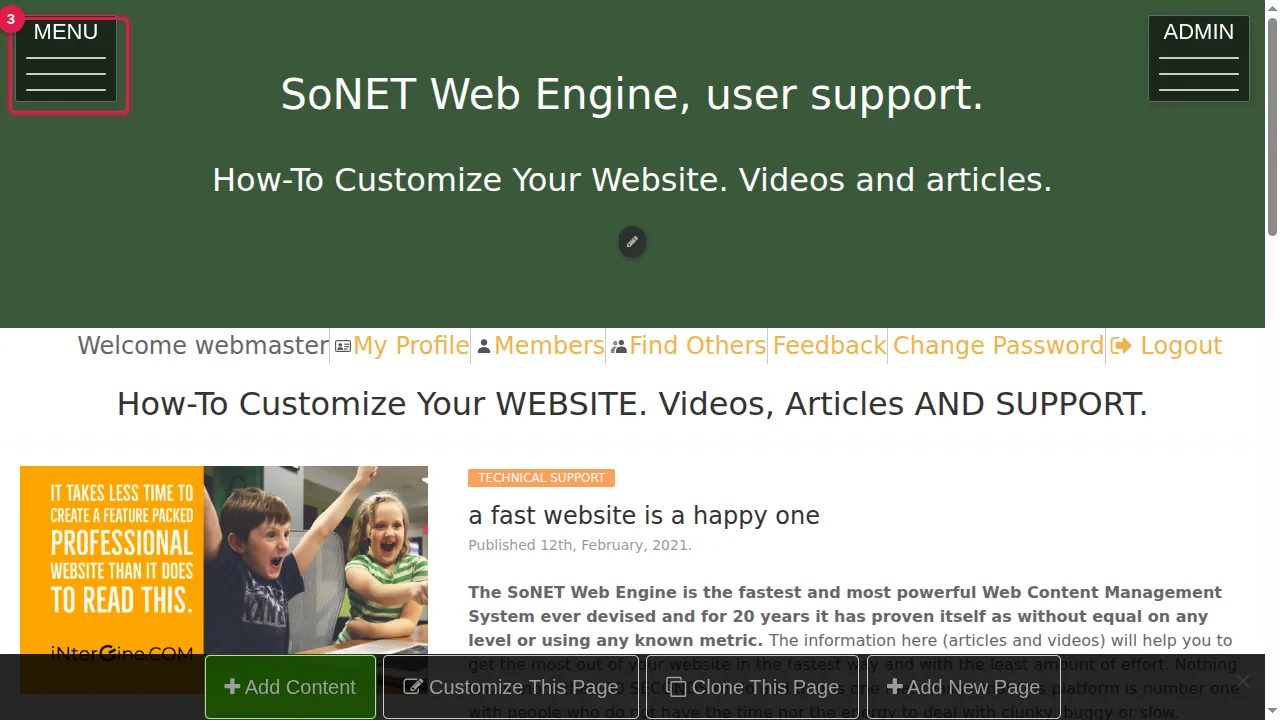This screenshot has height=720, width=1280.
Task: Open Customize This Page
Action: coord(511,687)
